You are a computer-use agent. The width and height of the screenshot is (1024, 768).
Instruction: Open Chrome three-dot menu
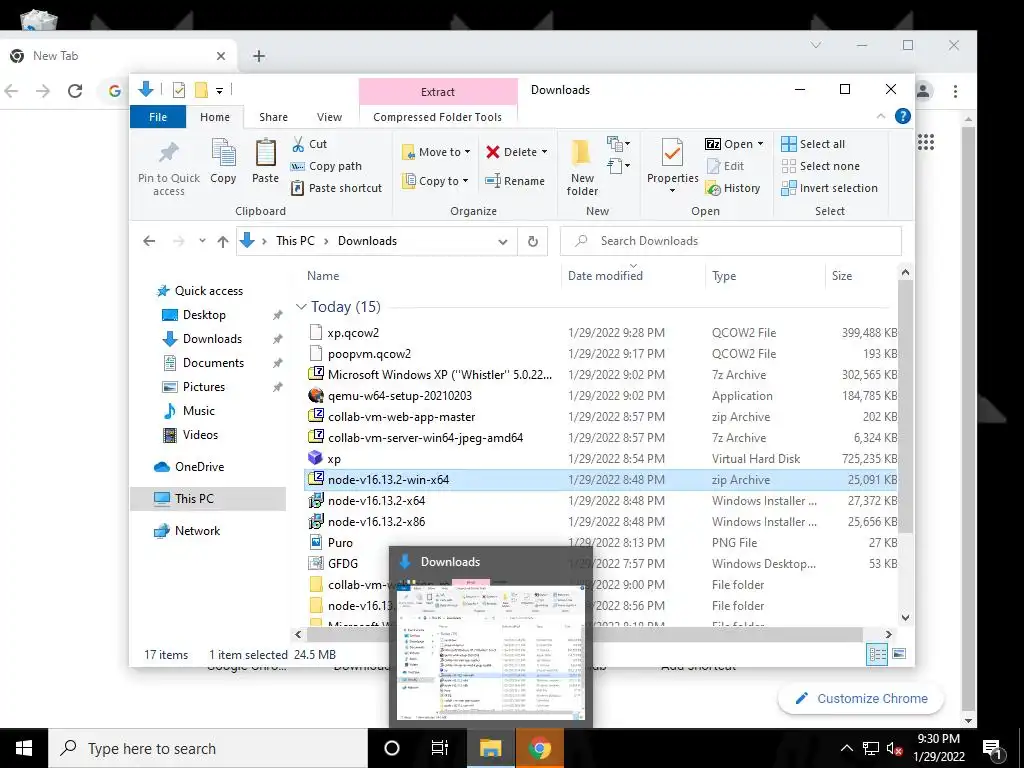click(x=955, y=91)
